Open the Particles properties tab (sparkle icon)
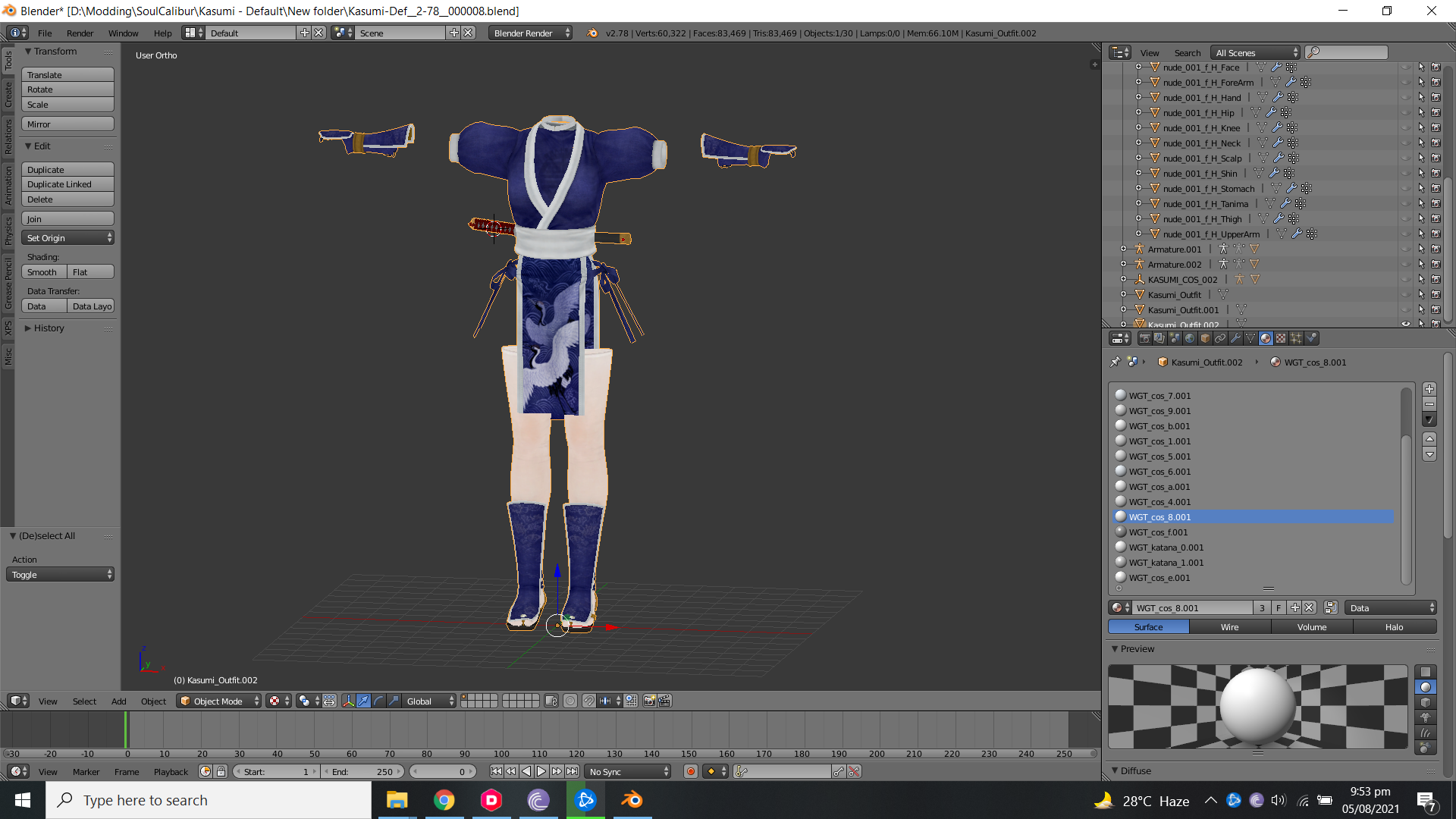This screenshot has height=819, width=1456. coord(1296,339)
